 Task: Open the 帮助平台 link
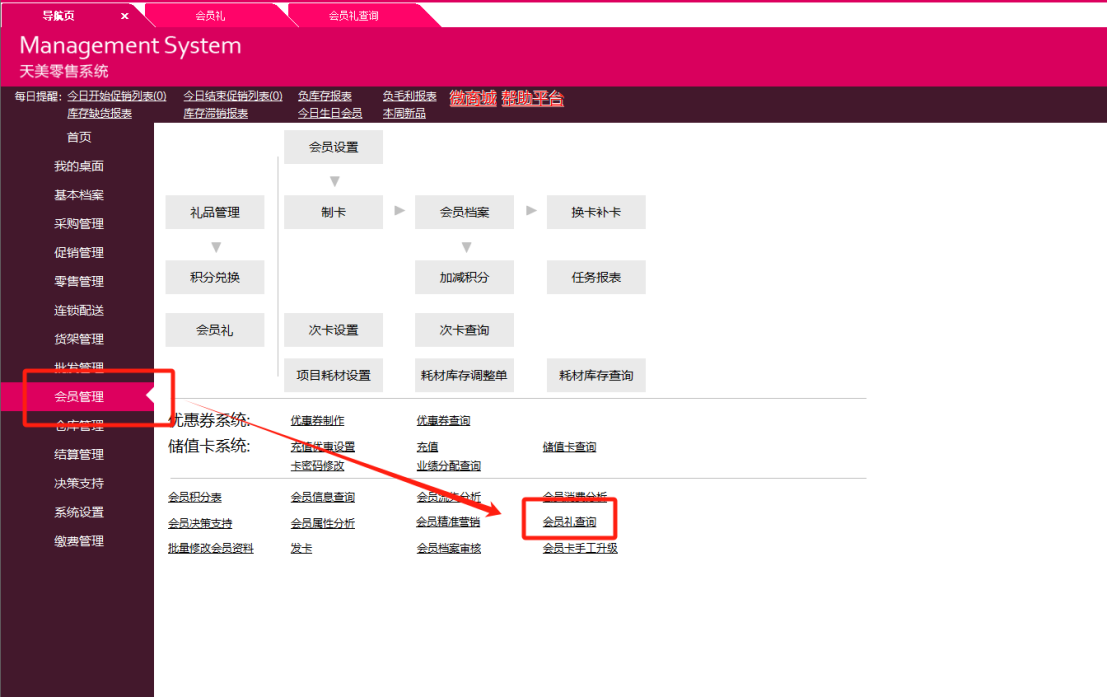[532, 98]
